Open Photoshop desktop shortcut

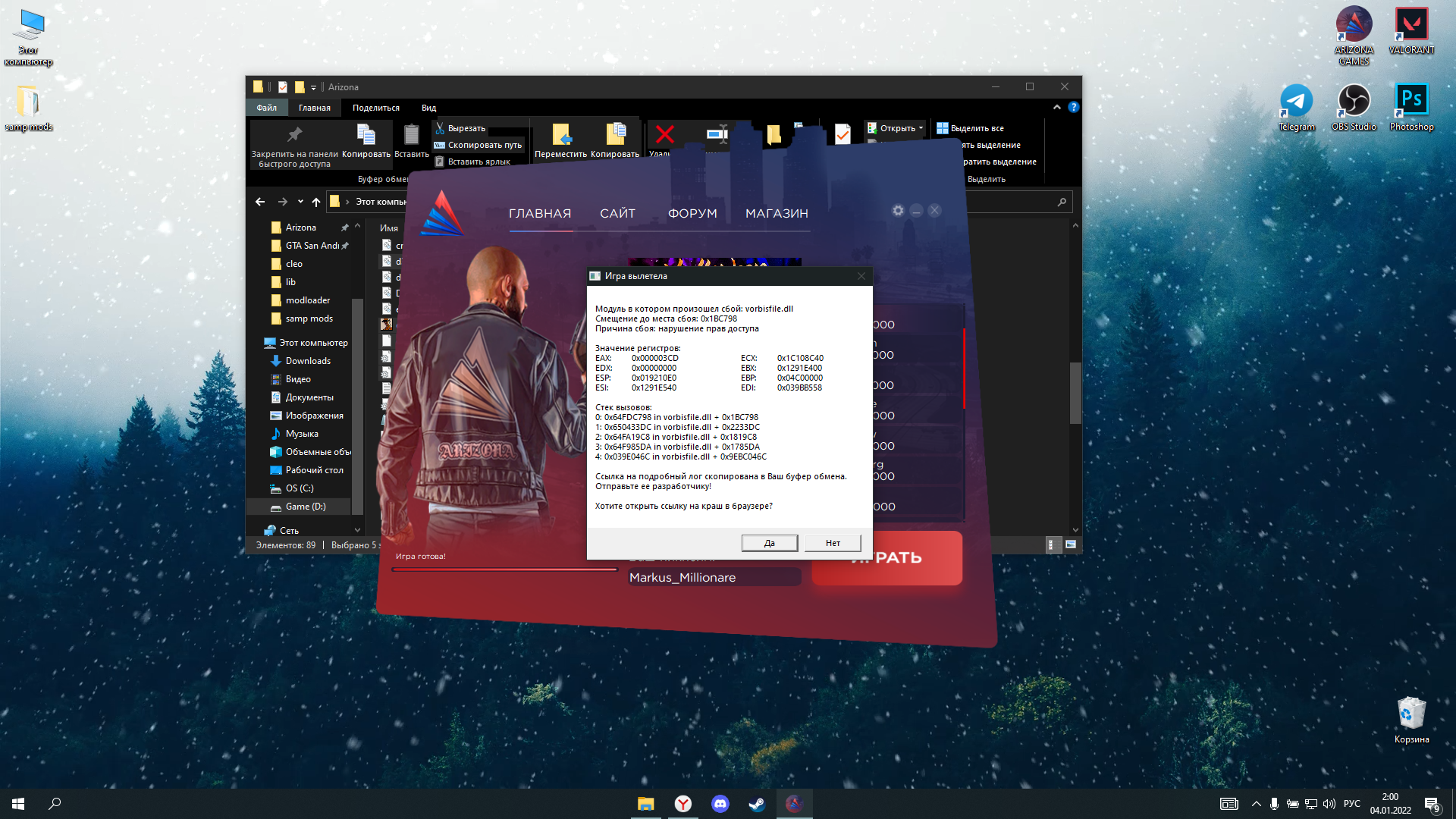coord(1411,108)
